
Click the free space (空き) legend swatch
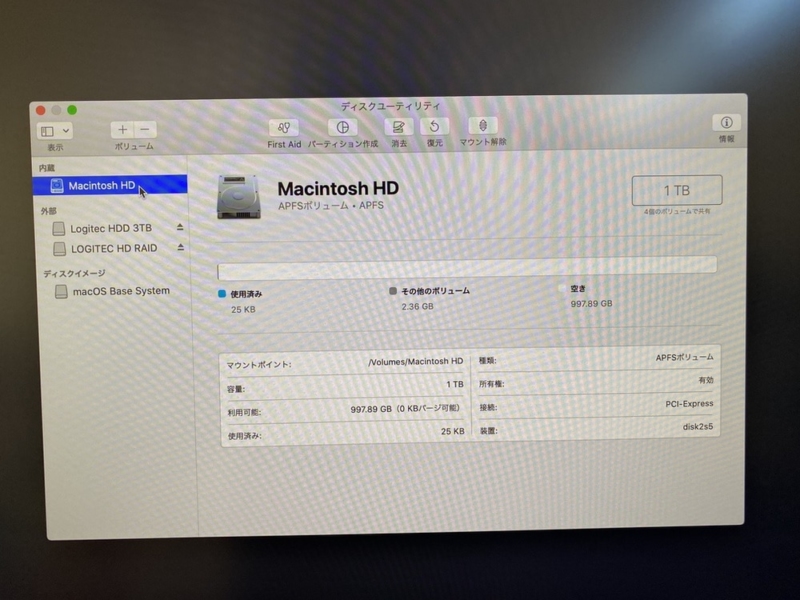[562, 289]
